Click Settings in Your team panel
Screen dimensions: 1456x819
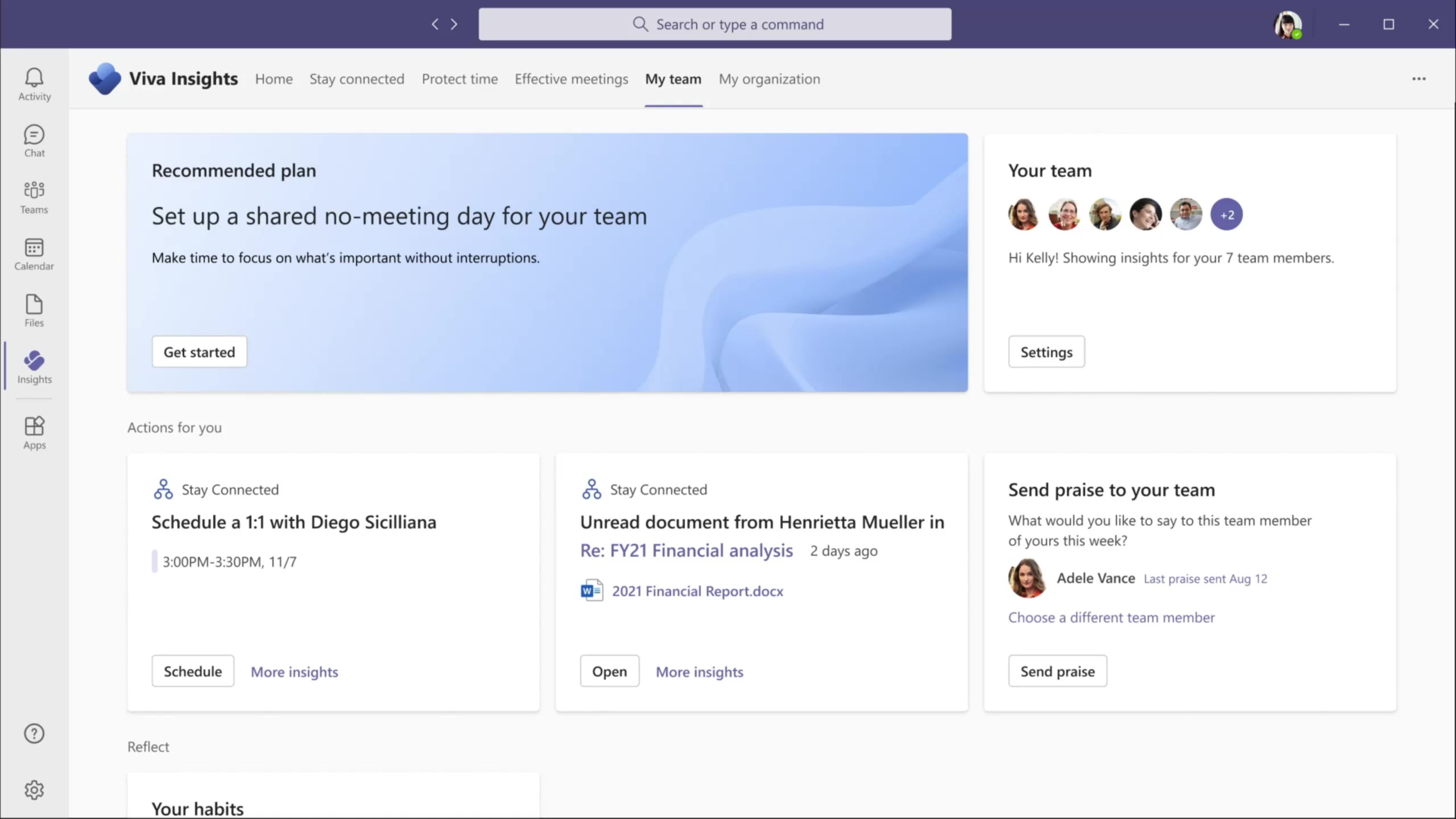(x=1046, y=352)
